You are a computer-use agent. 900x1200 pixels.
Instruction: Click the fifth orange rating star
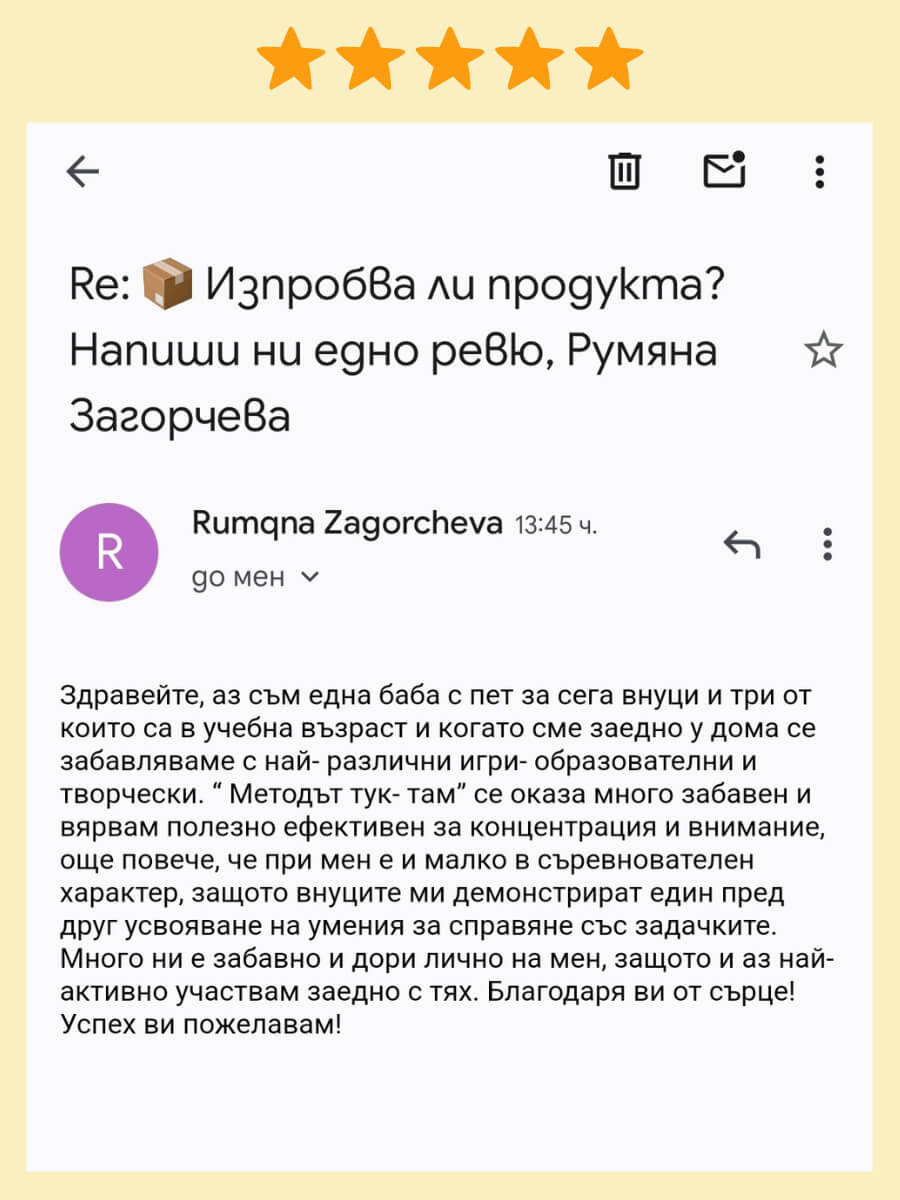tap(609, 58)
